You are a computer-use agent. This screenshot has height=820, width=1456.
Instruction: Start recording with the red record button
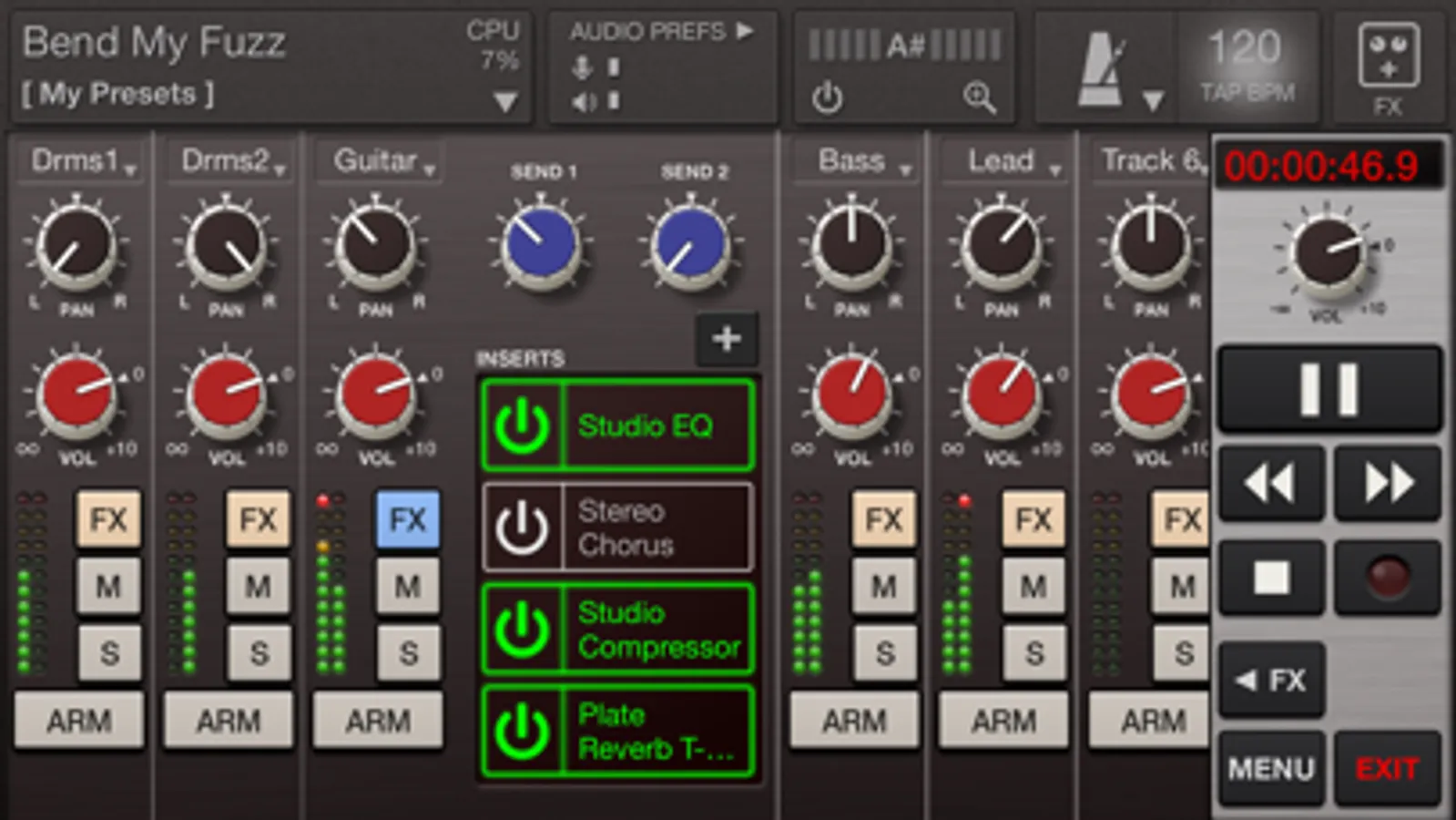click(1388, 577)
